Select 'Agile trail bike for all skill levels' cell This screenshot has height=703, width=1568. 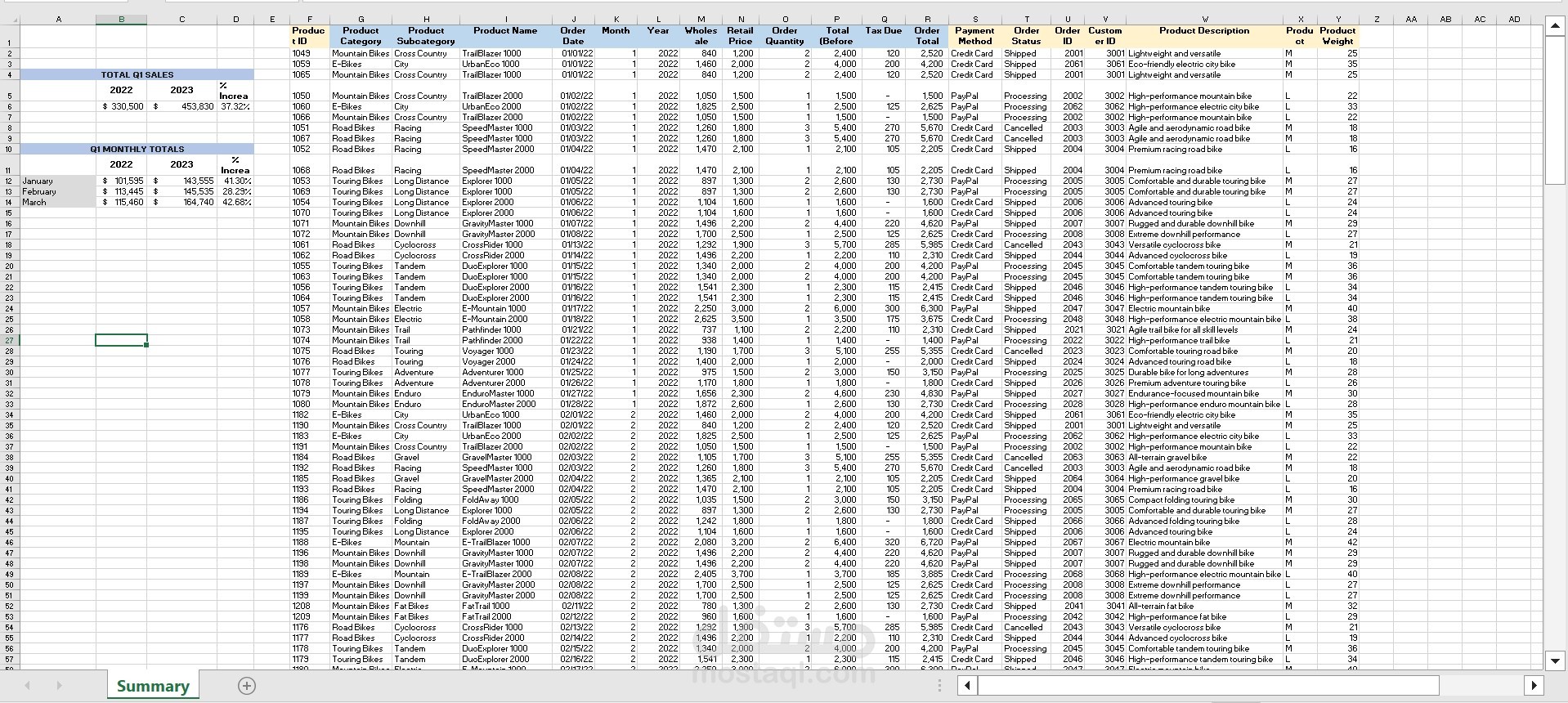coord(1204,329)
